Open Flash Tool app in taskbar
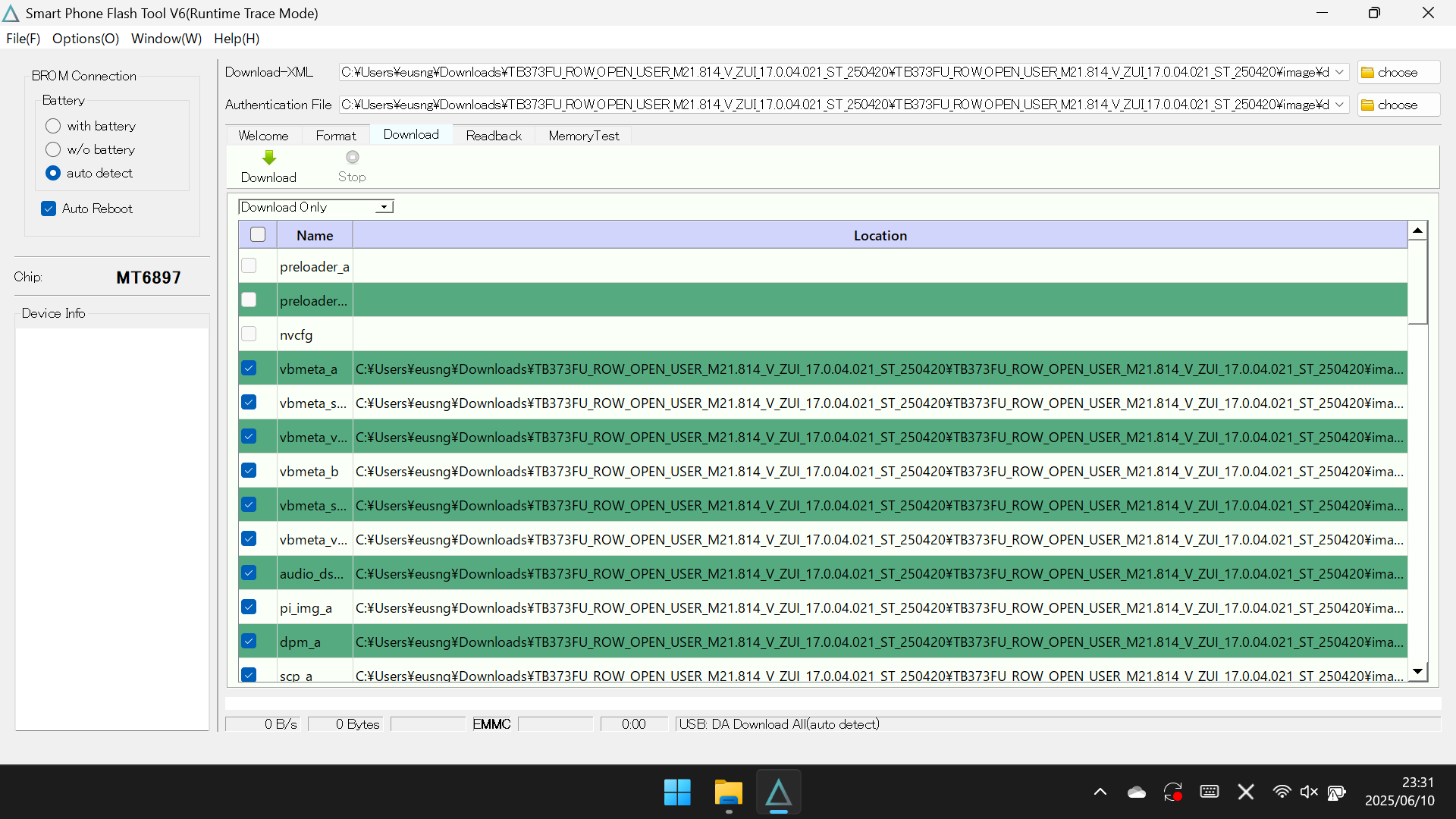This screenshot has width=1456, height=819. (x=778, y=792)
